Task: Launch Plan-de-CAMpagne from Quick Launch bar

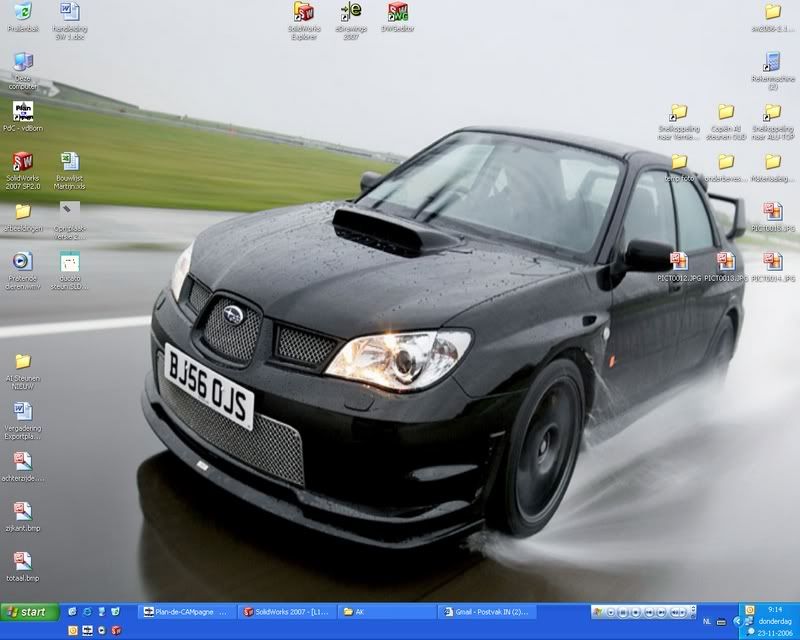Action: 87,631
